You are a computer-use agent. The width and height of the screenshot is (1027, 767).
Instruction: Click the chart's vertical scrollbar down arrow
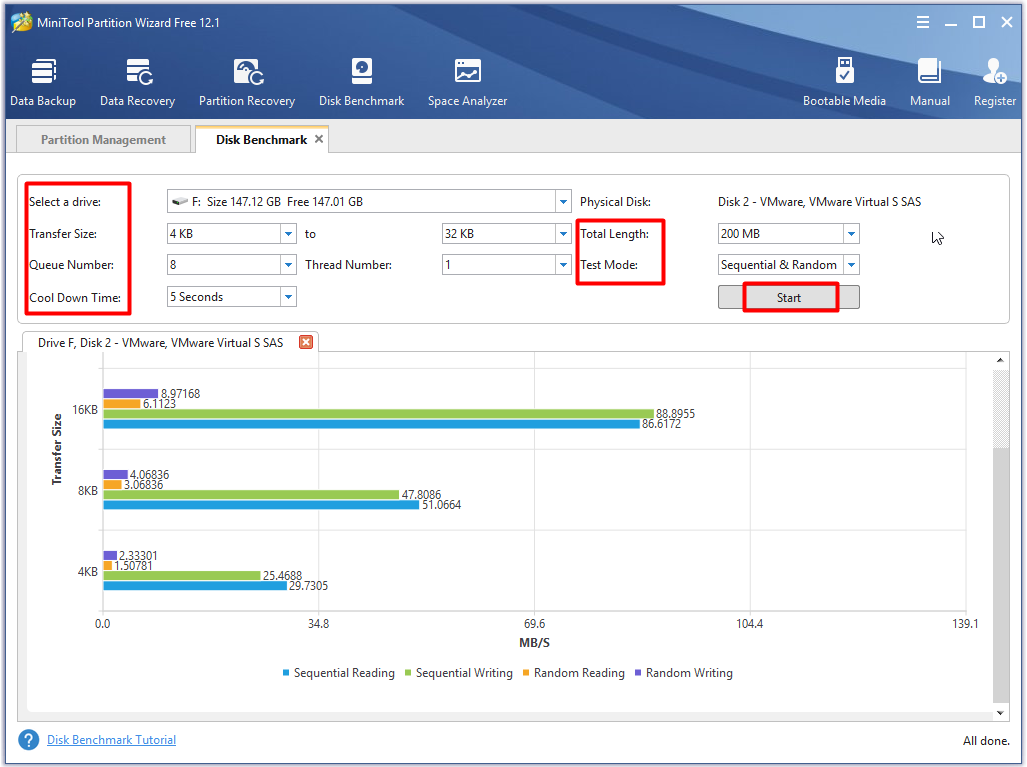1001,713
